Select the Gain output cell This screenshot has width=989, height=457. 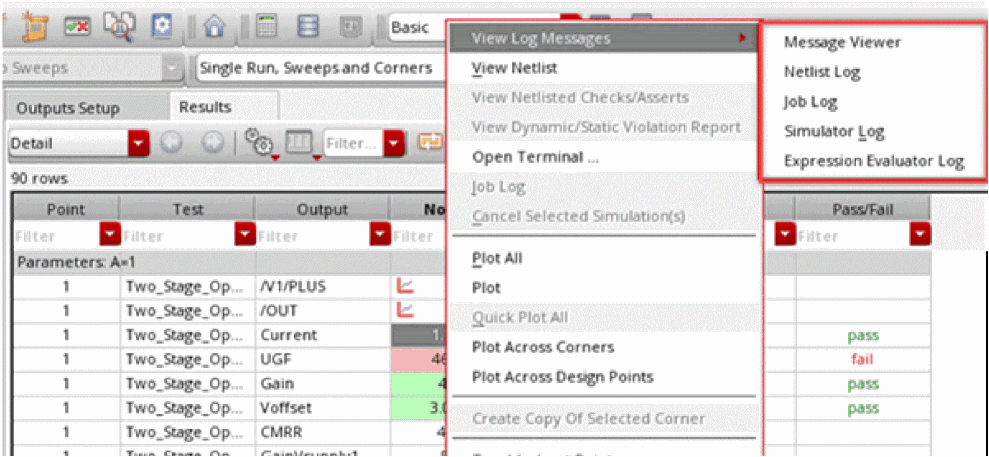click(322, 384)
